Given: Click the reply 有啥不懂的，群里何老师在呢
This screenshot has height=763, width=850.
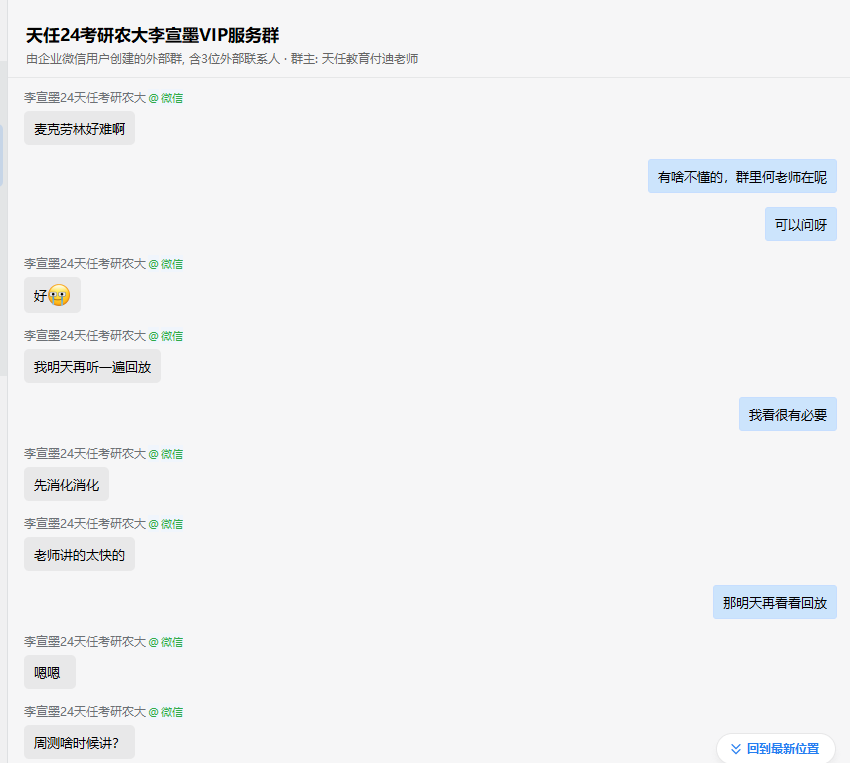Looking at the screenshot, I should [x=742, y=177].
